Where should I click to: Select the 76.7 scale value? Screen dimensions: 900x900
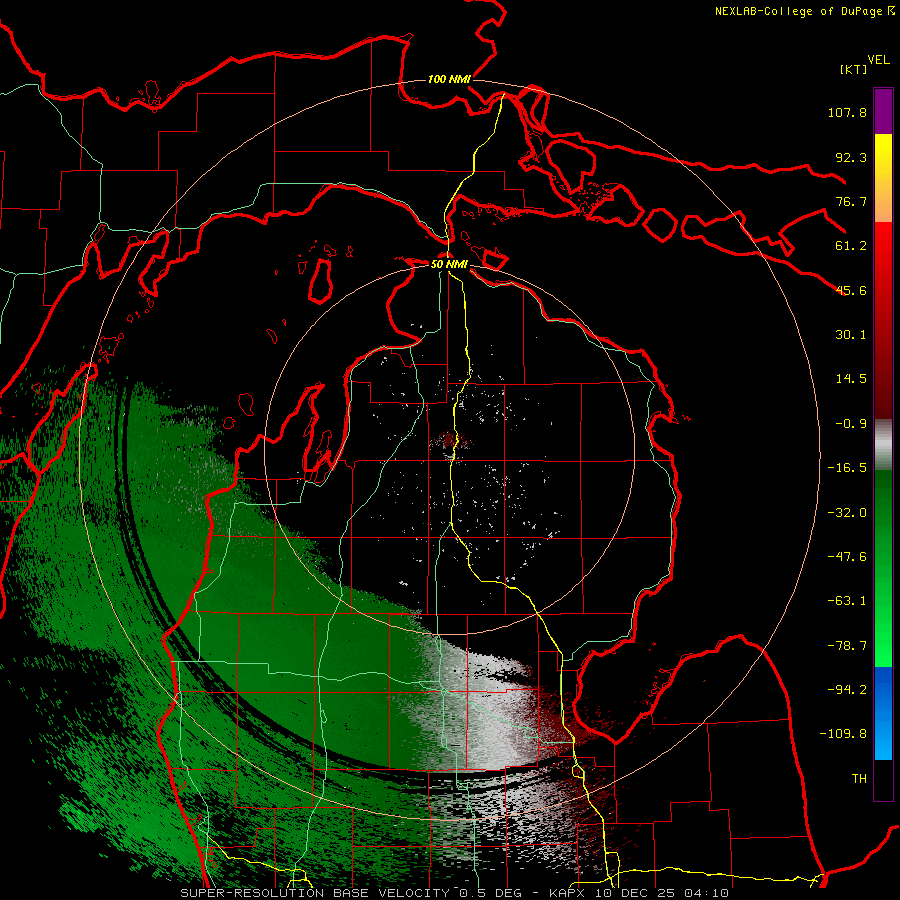point(851,201)
